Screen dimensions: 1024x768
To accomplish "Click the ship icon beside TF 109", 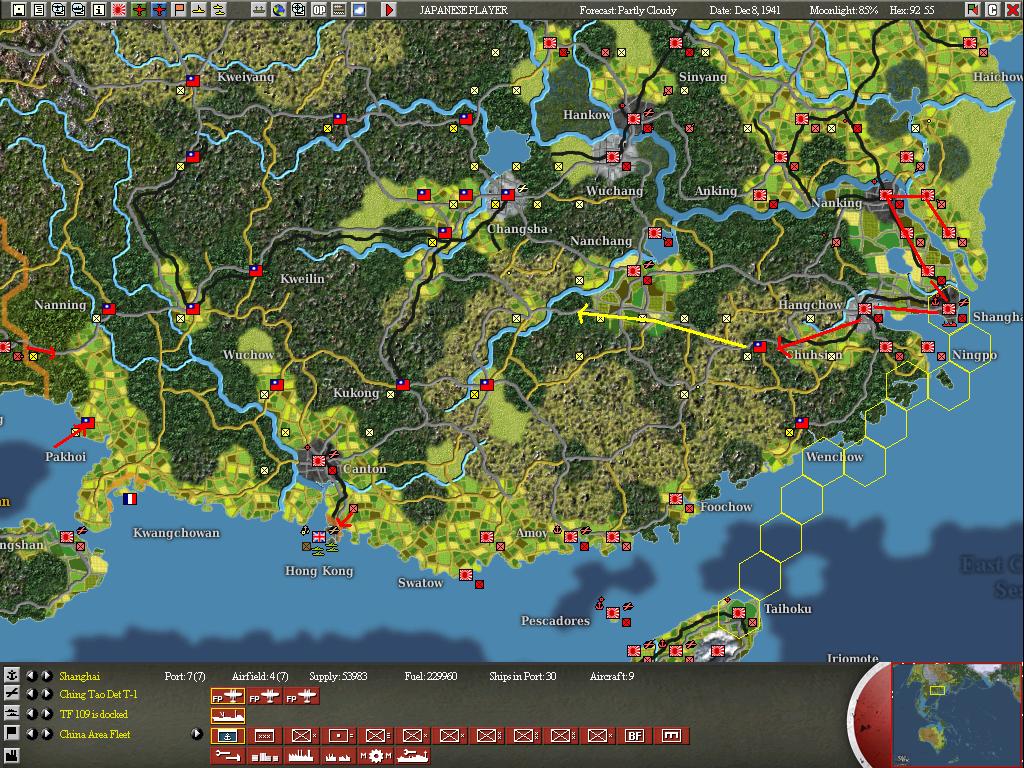I will click(11, 713).
